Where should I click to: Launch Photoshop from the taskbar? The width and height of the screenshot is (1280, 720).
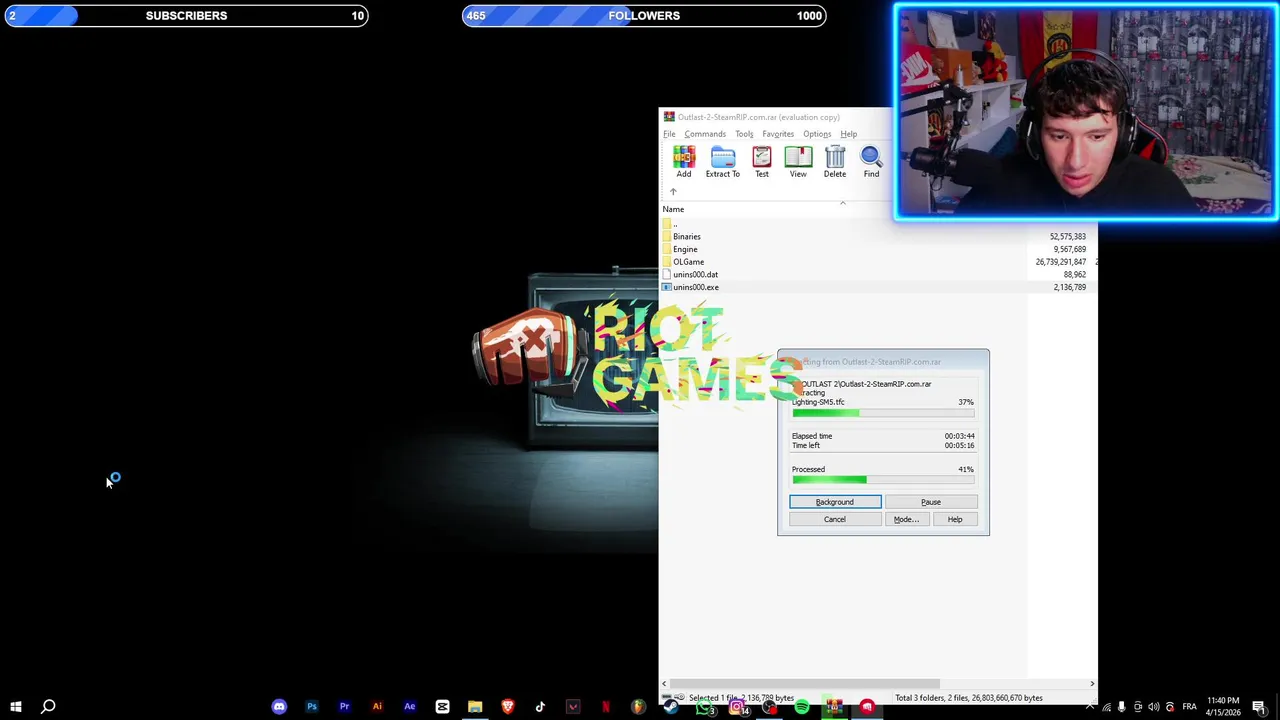pyautogui.click(x=312, y=707)
